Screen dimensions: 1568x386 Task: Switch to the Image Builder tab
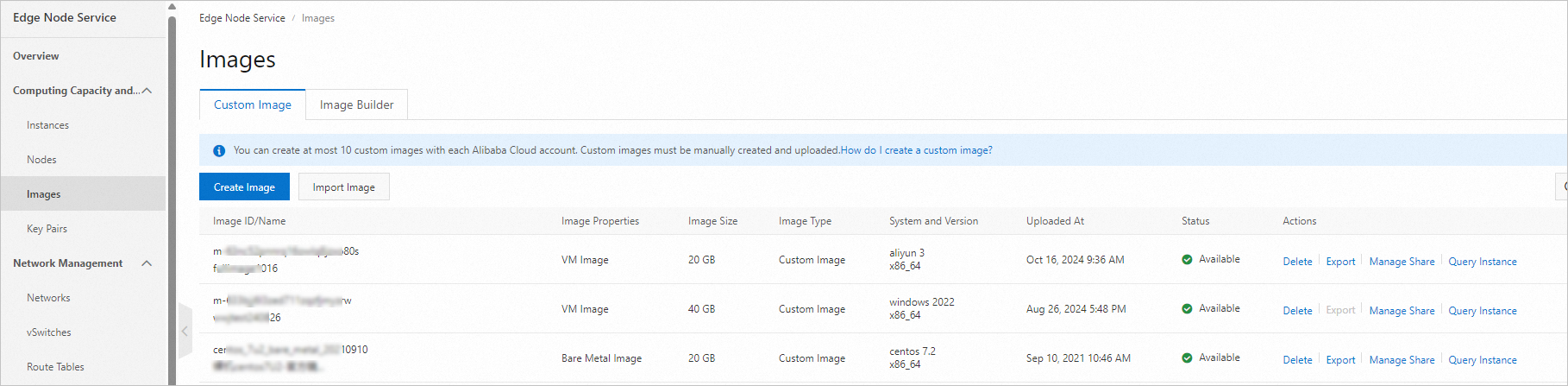pos(356,104)
